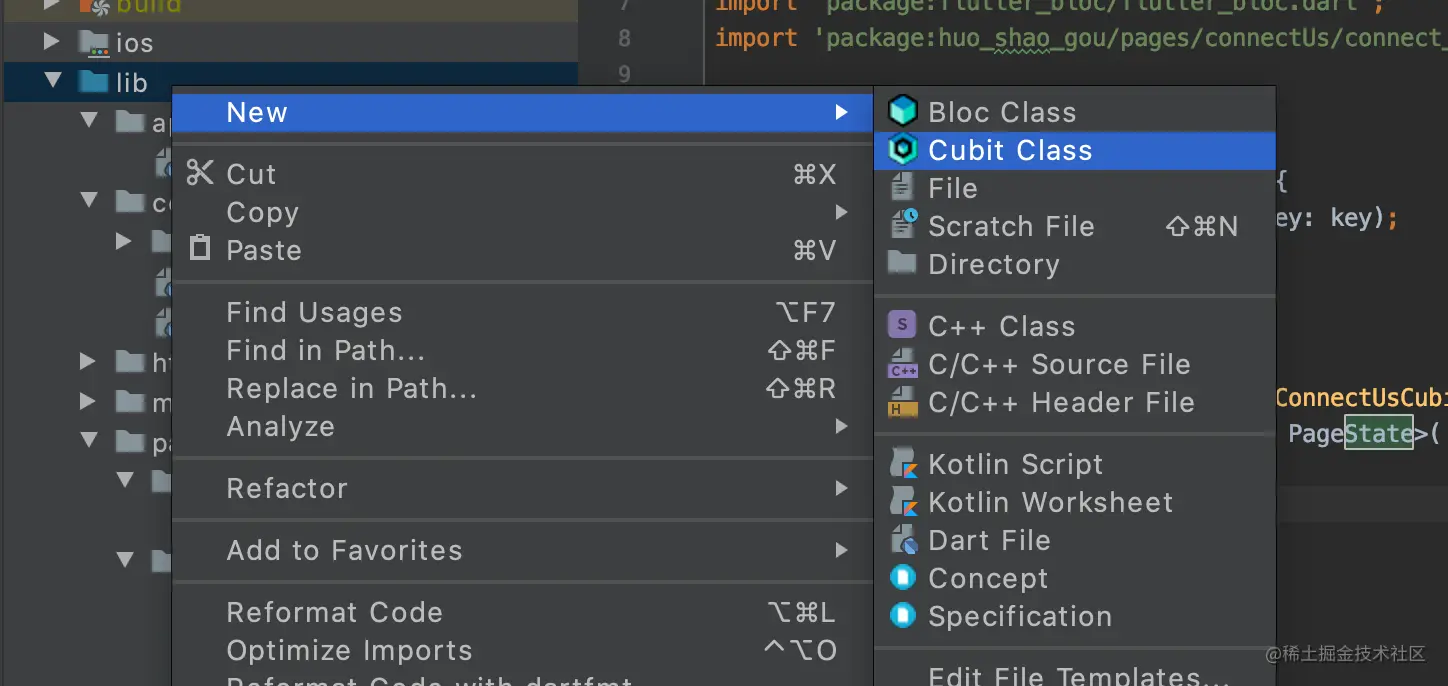Image resolution: width=1448 pixels, height=686 pixels.
Task: Click the Directory folder icon
Action: tap(903, 263)
